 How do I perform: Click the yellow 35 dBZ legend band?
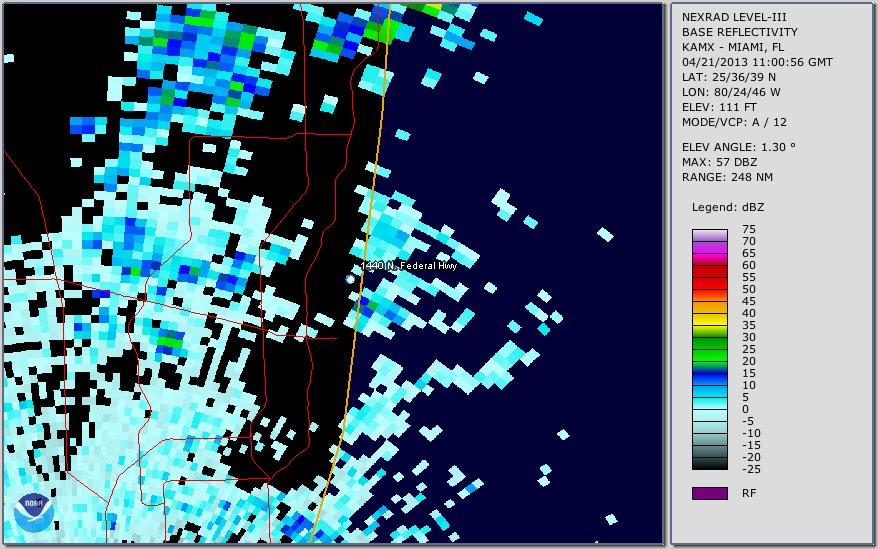710,320
